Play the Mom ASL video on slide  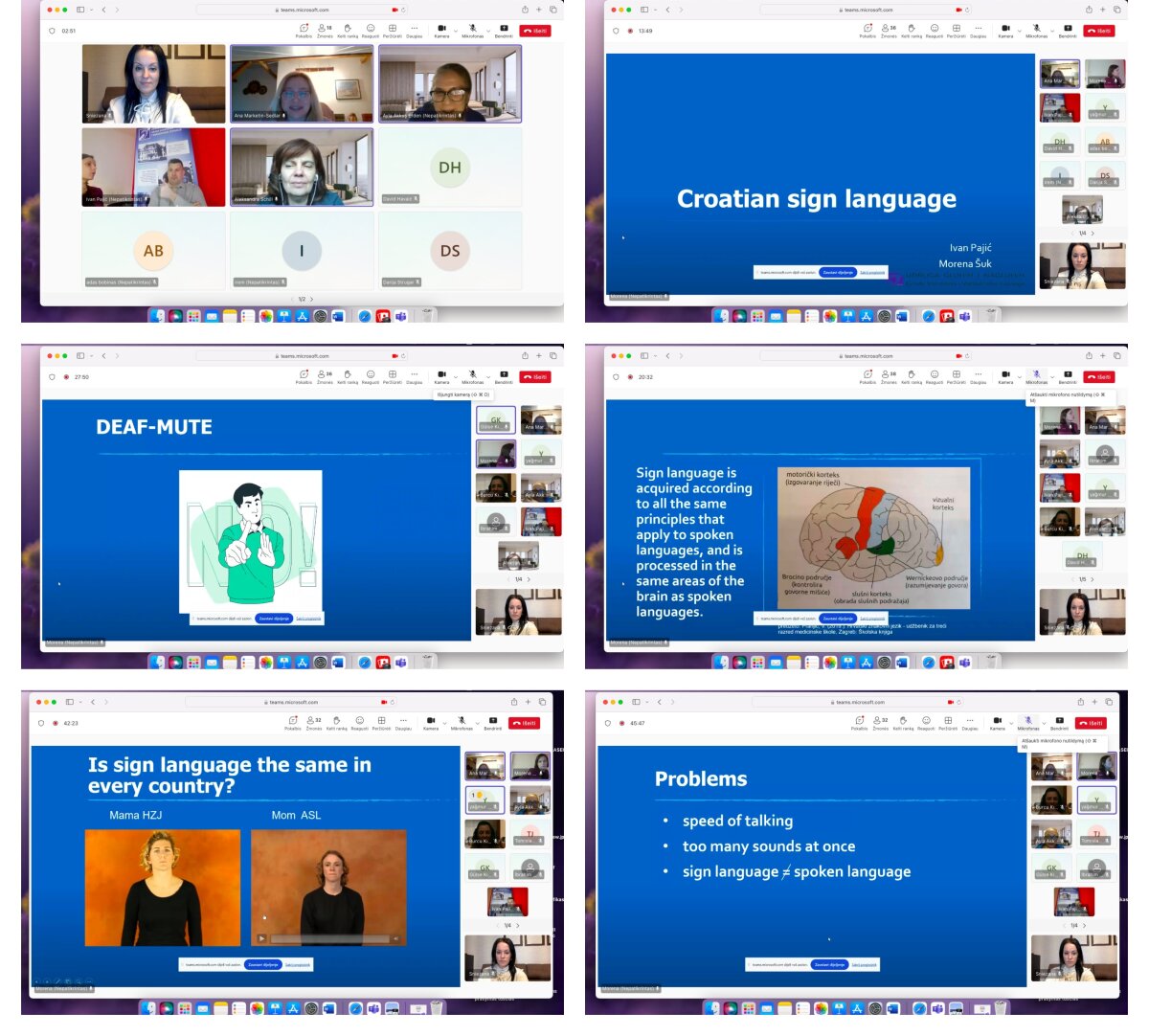(261, 938)
